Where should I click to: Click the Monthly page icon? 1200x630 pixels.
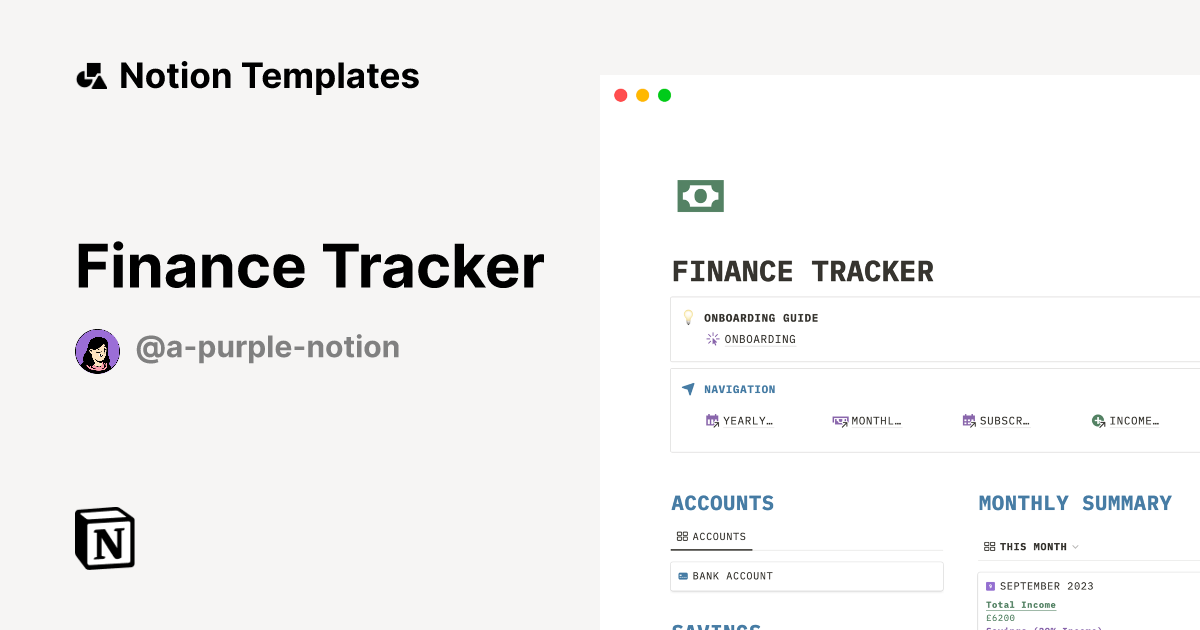tap(840, 421)
